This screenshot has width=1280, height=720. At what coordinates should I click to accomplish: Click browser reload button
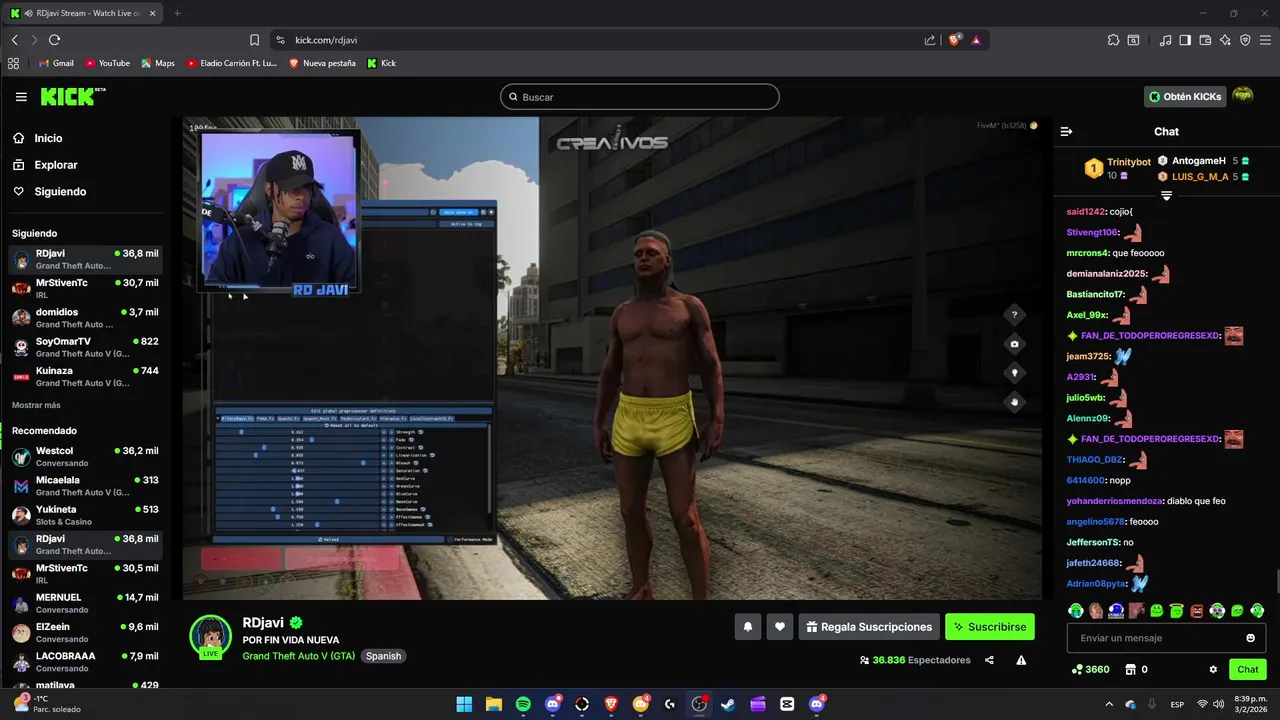click(54, 40)
